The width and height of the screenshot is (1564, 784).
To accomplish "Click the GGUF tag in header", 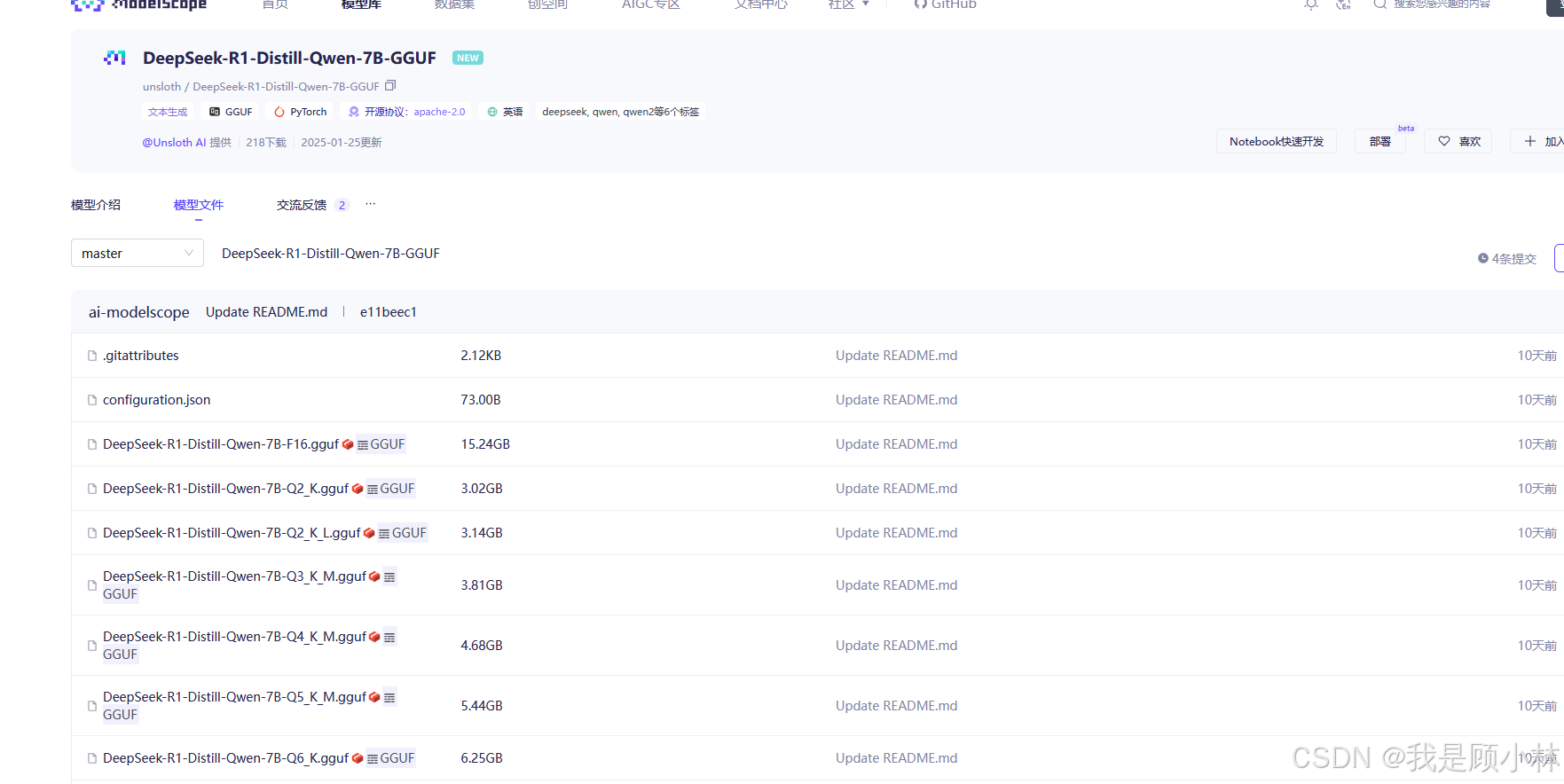I will click(231, 112).
